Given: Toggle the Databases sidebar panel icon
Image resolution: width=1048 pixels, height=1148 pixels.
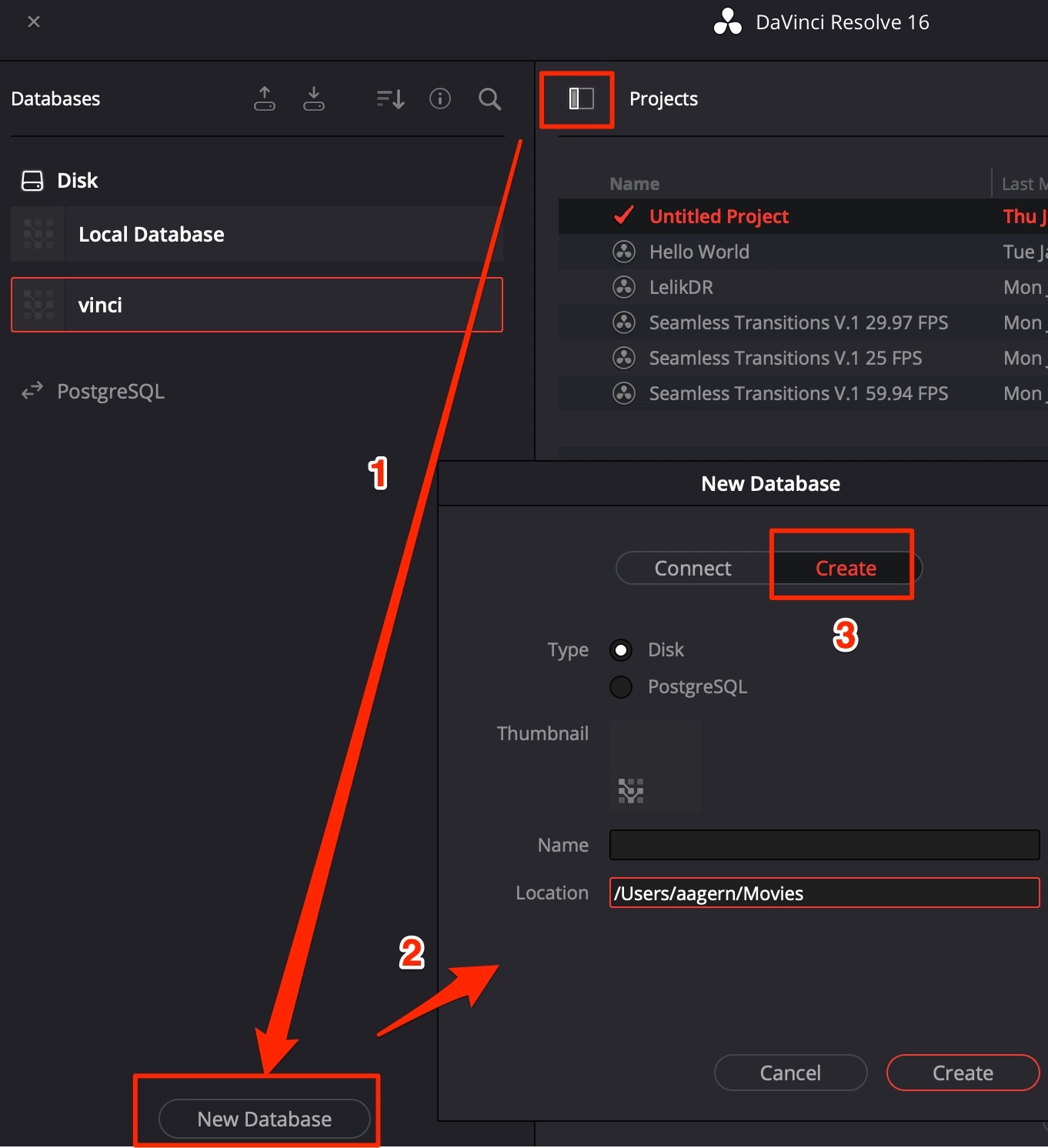Looking at the screenshot, I should pyautogui.click(x=581, y=98).
